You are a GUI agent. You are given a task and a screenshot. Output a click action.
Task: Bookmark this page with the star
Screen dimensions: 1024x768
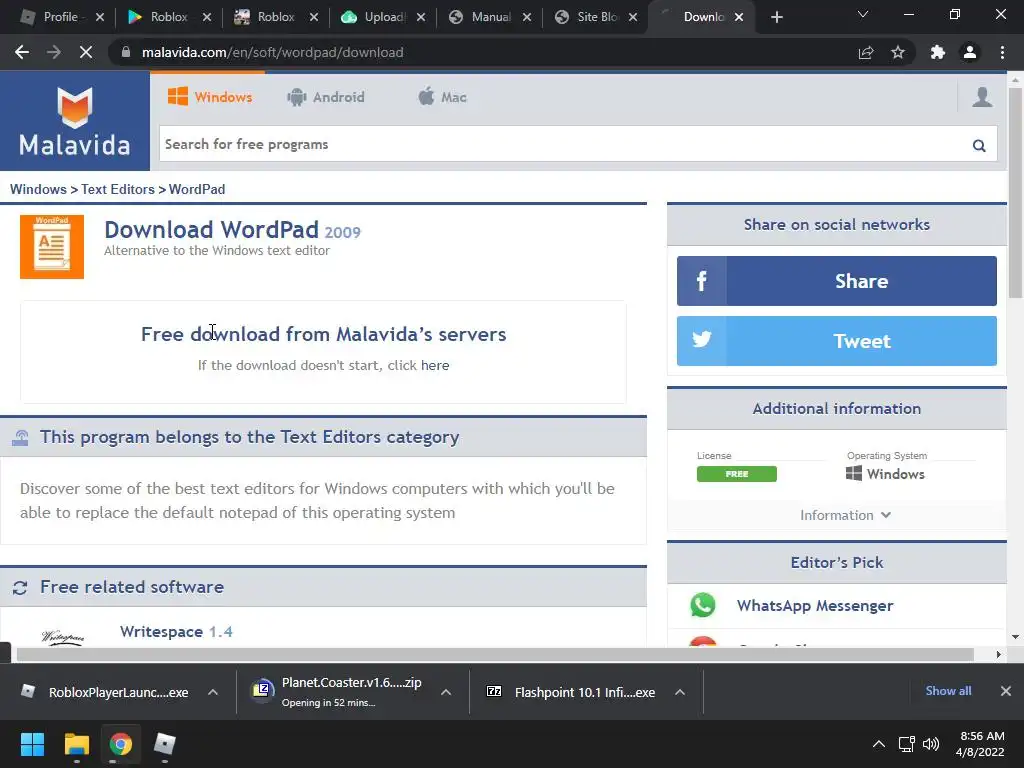click(x=898, y=52)
